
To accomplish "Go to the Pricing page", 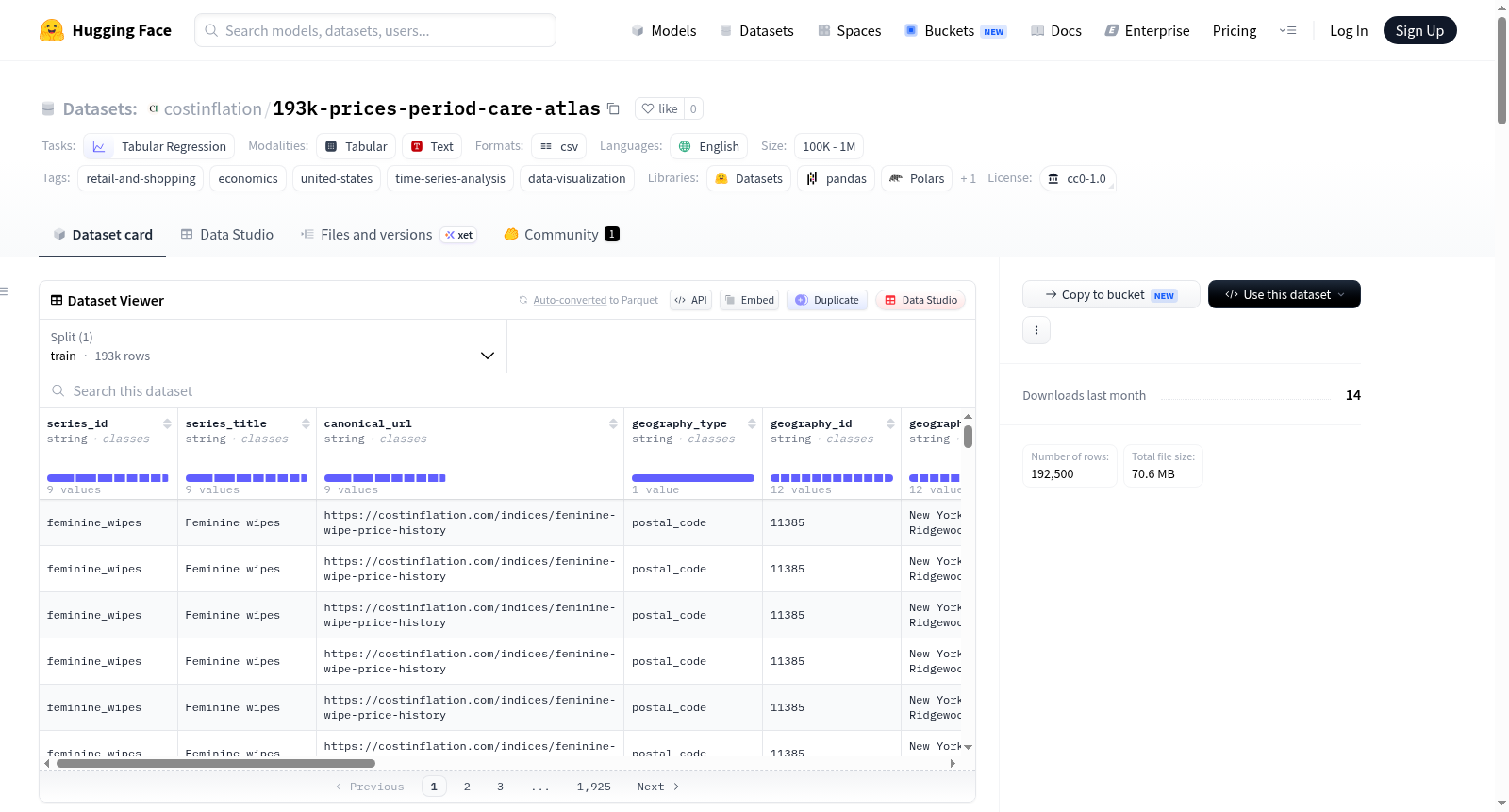I will pos(1235,30).
